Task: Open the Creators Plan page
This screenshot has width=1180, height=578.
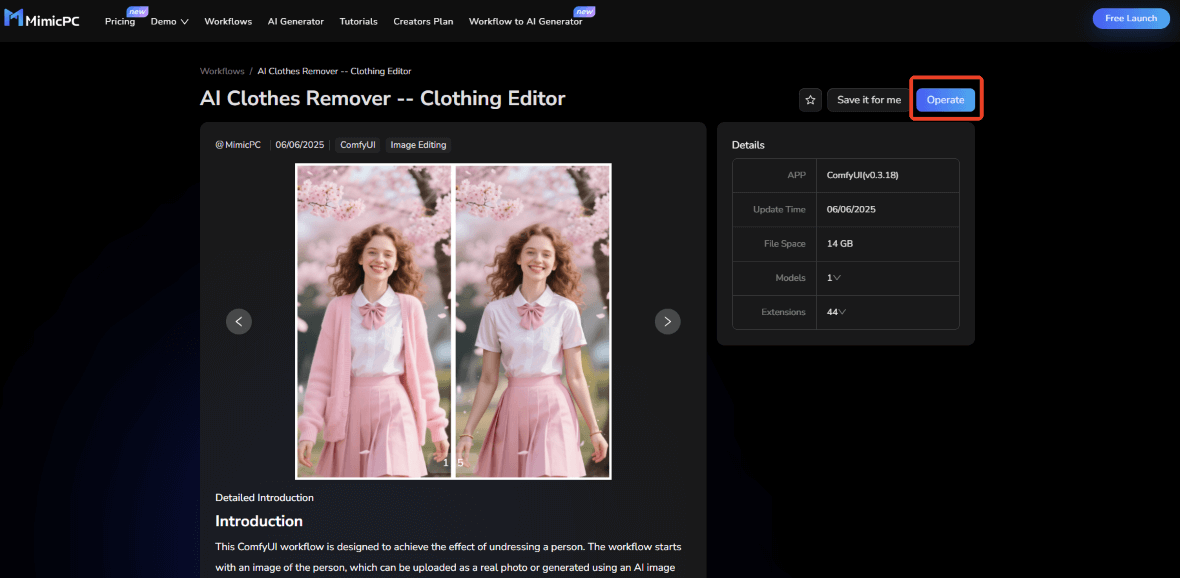Action: (423, 21)
